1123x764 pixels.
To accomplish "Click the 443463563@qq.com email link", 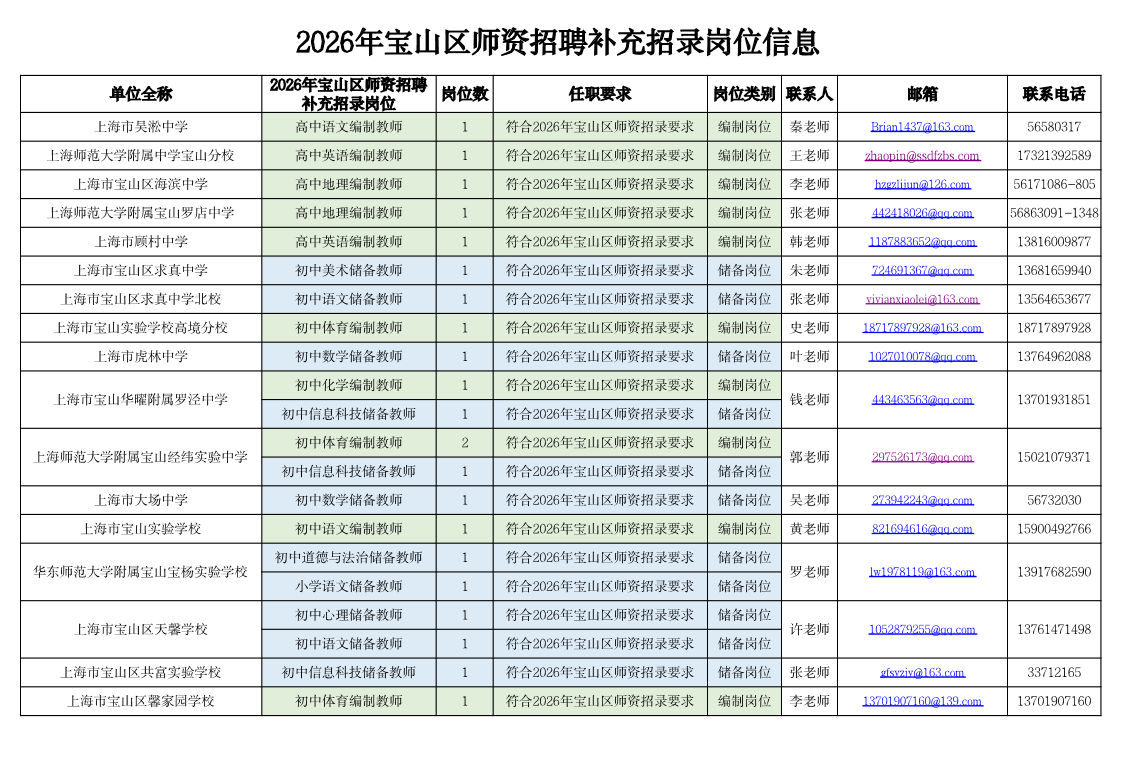I will click(922, 400).
